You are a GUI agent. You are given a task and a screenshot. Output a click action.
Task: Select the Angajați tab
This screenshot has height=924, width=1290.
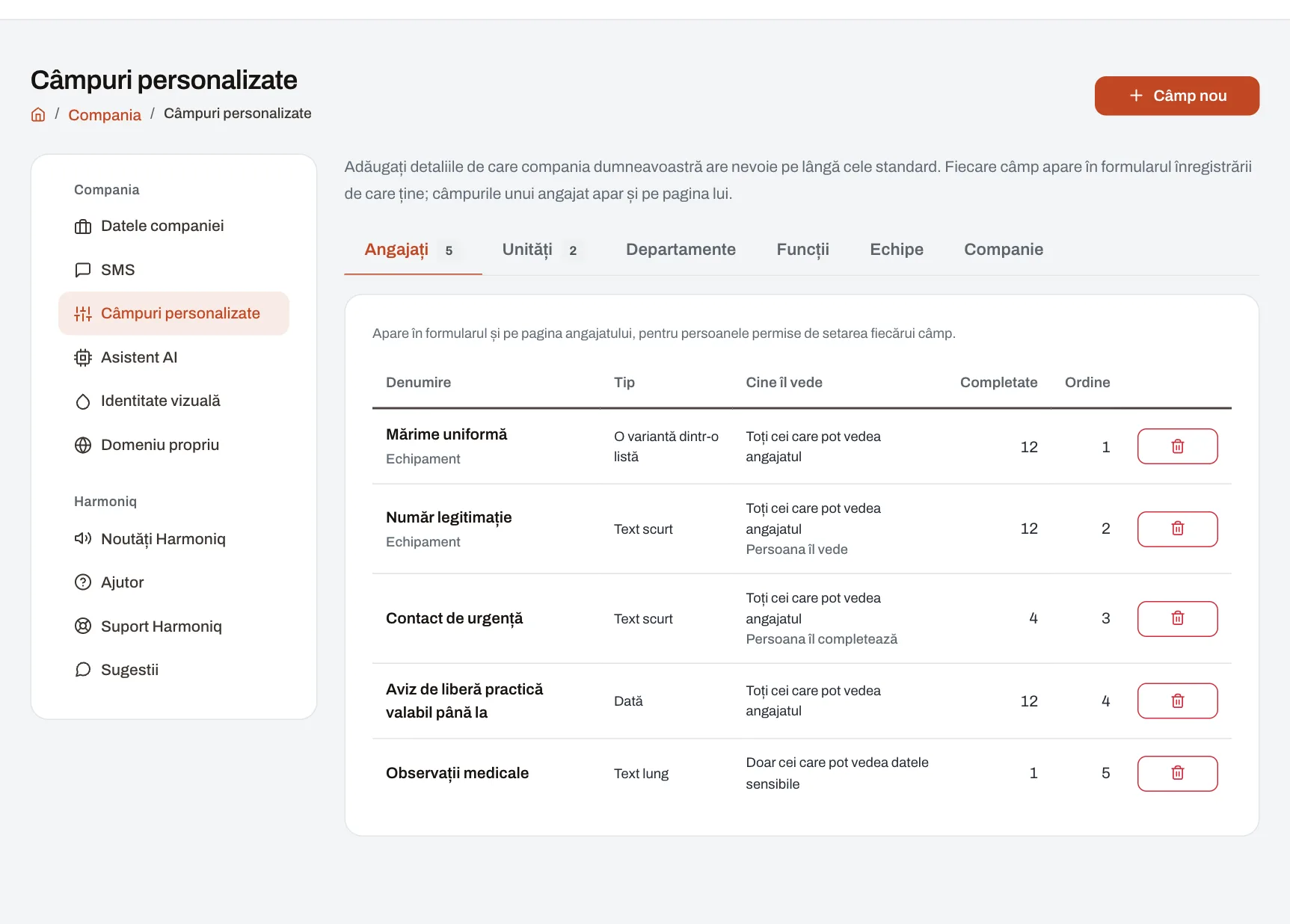click(413, 250)
